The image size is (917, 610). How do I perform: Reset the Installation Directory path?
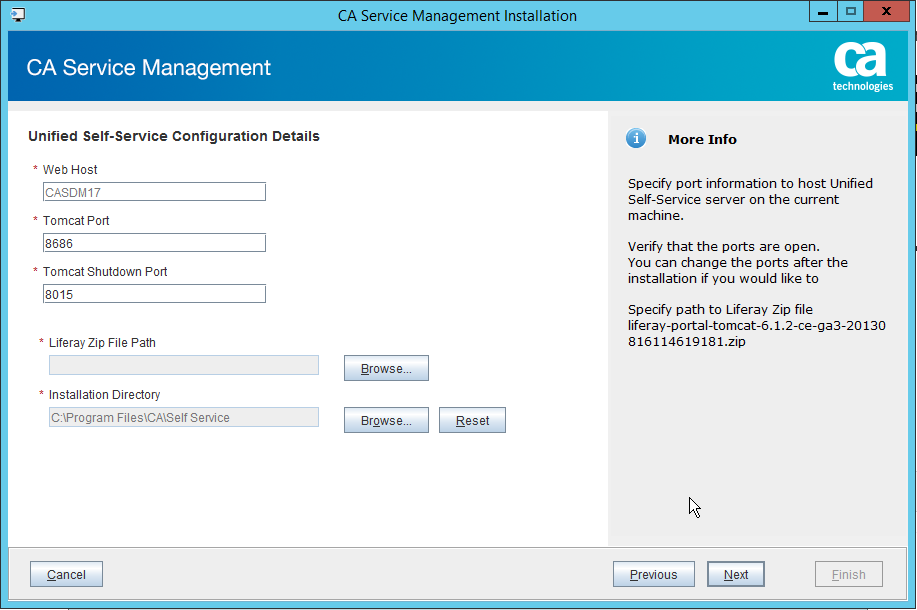472,420
